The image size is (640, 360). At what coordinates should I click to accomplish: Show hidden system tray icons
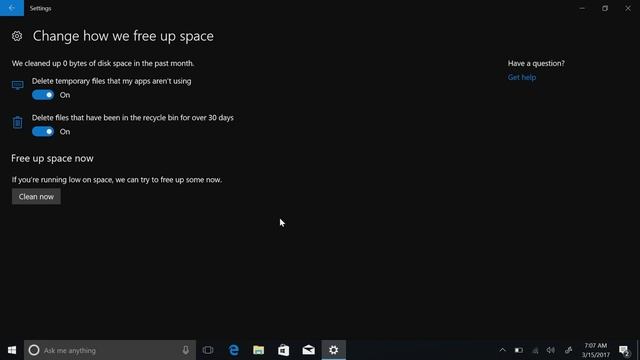coord(502,350)
